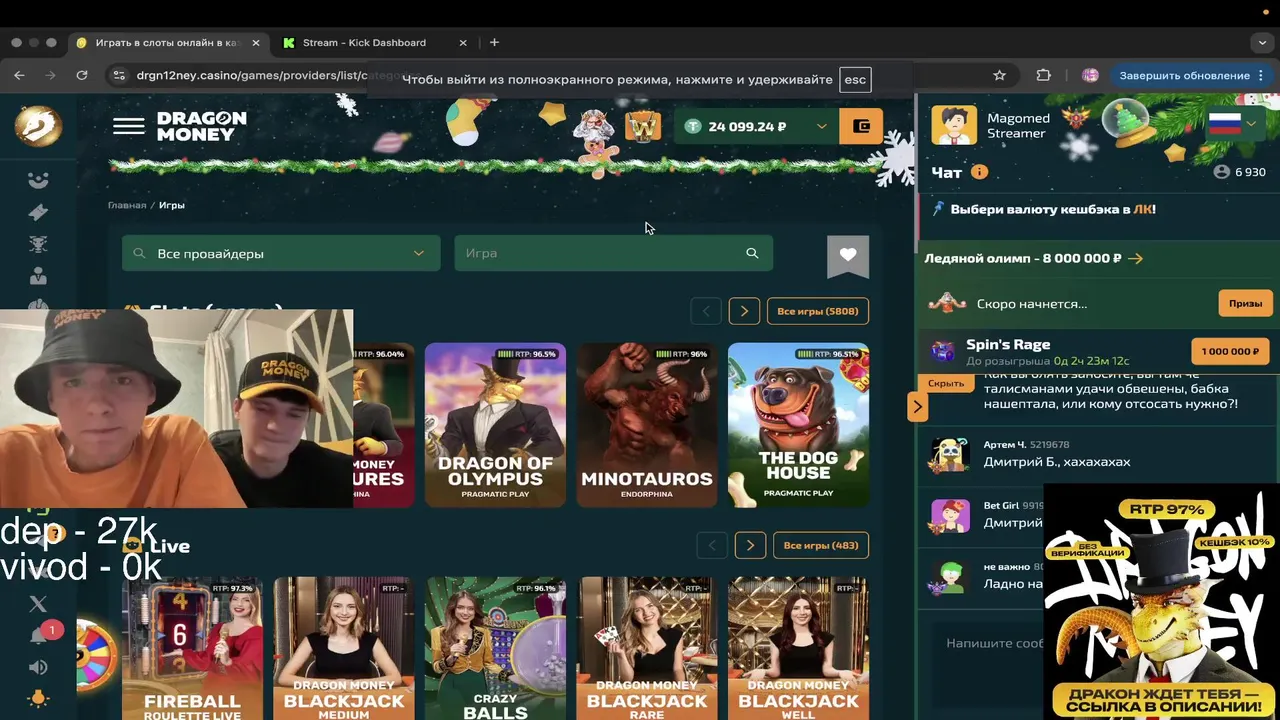Open Fireball Roulette Live game

[192, 648]
